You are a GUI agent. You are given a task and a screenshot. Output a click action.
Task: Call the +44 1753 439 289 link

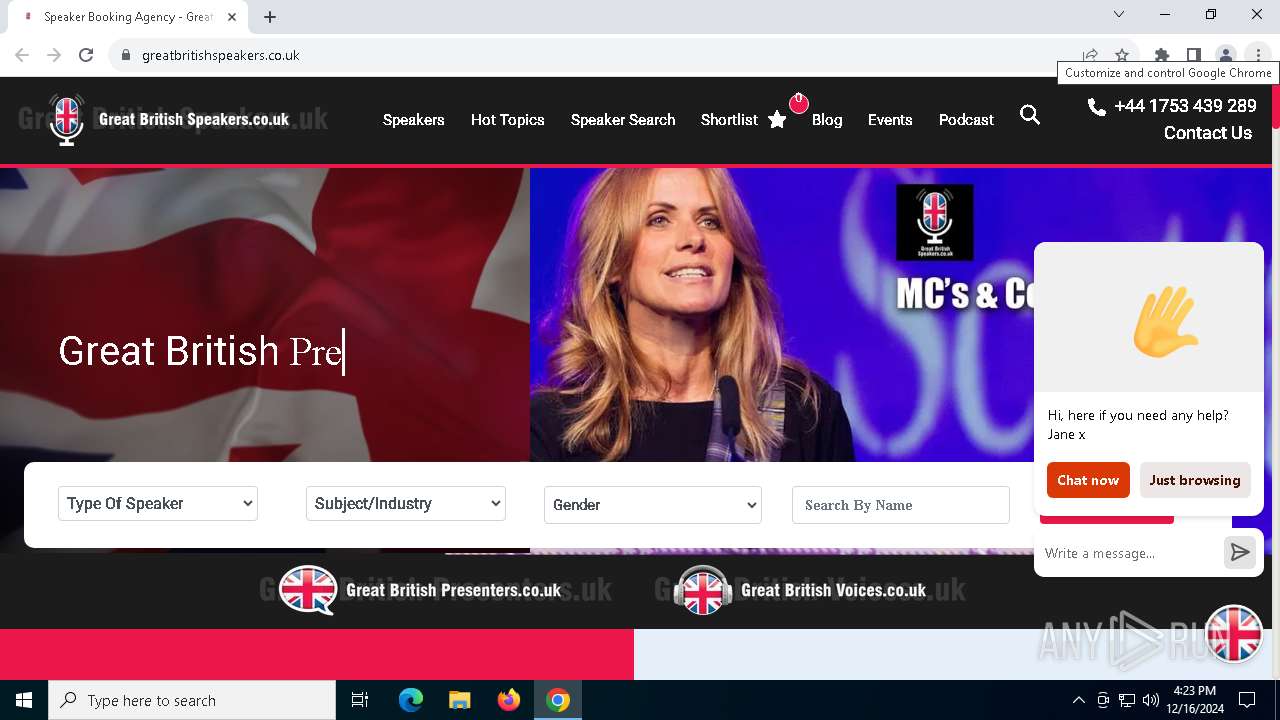pyautogui.click(x=1185, y=106)
